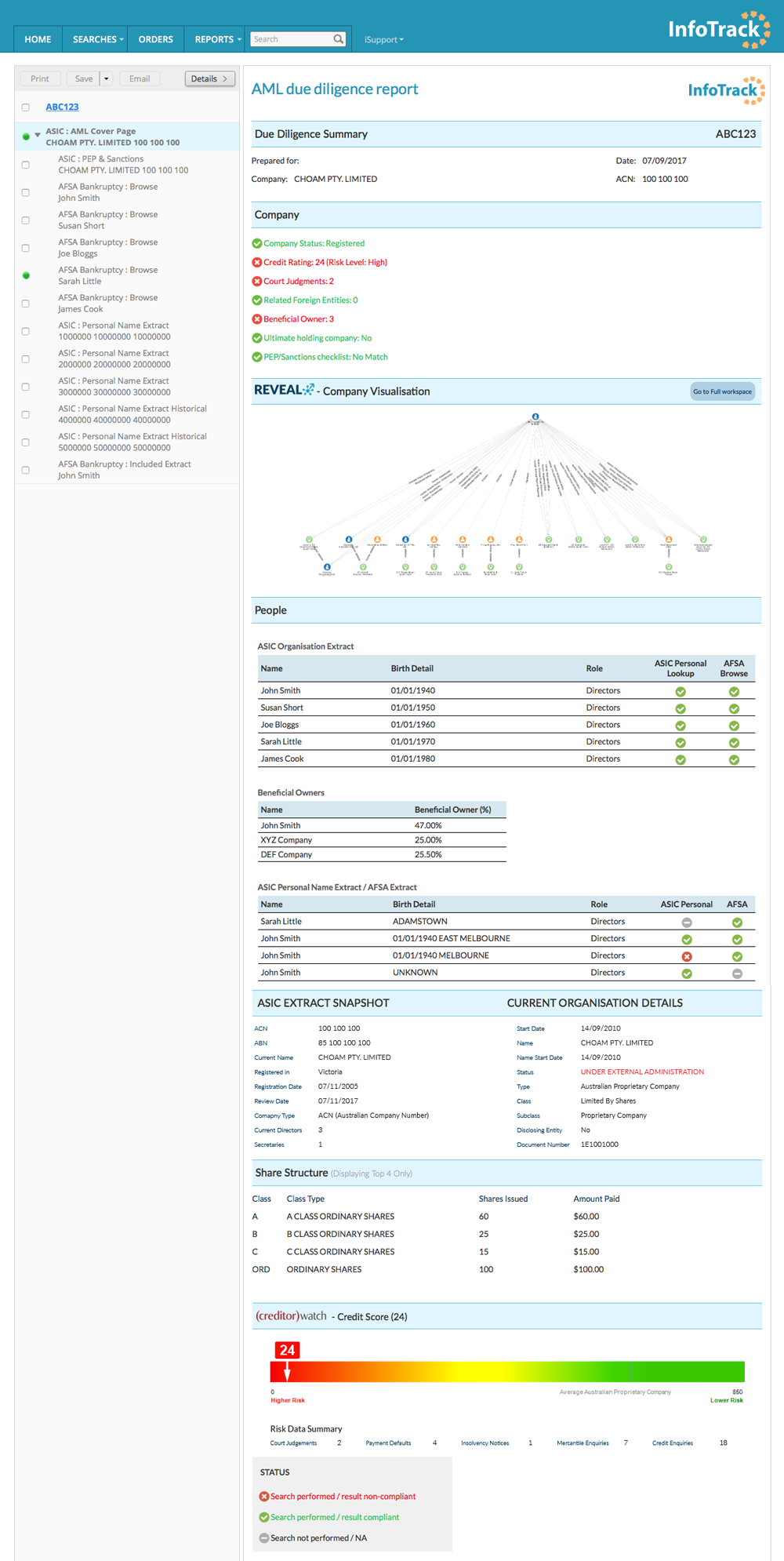Click the non-compliant red cross legend icon
784x1561 pixels.
tap(264, 1497)
